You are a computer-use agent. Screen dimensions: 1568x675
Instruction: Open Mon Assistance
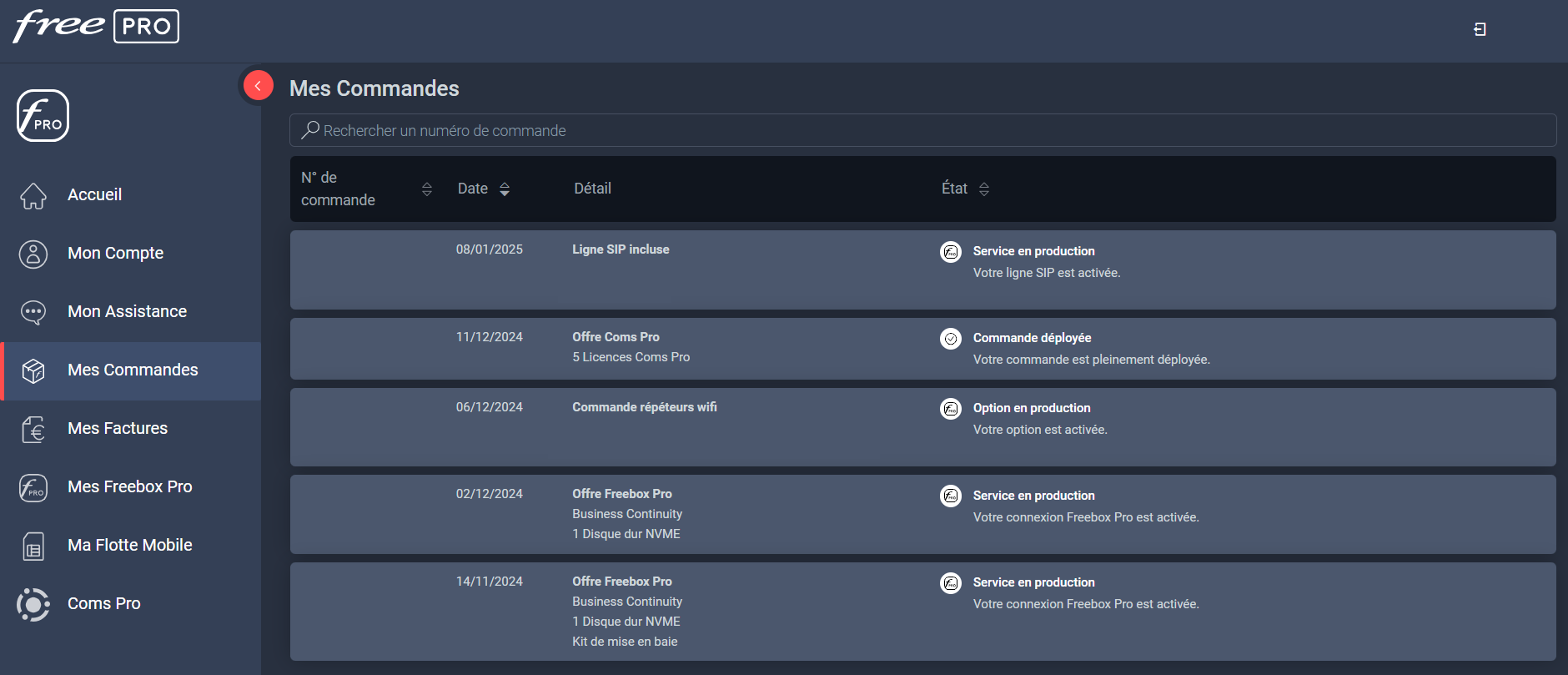[x=131, y=312]
